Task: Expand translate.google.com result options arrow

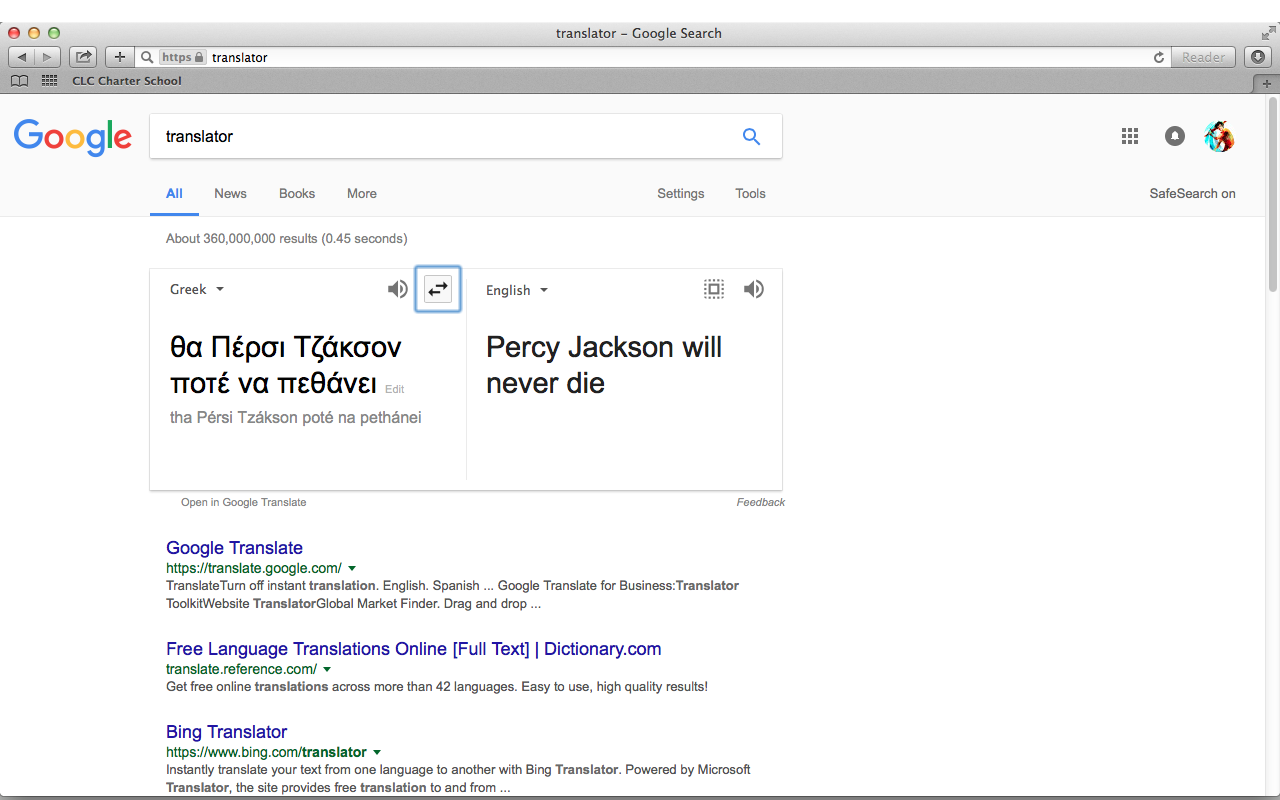Action: pyautogui.click(x=352, y=568)
